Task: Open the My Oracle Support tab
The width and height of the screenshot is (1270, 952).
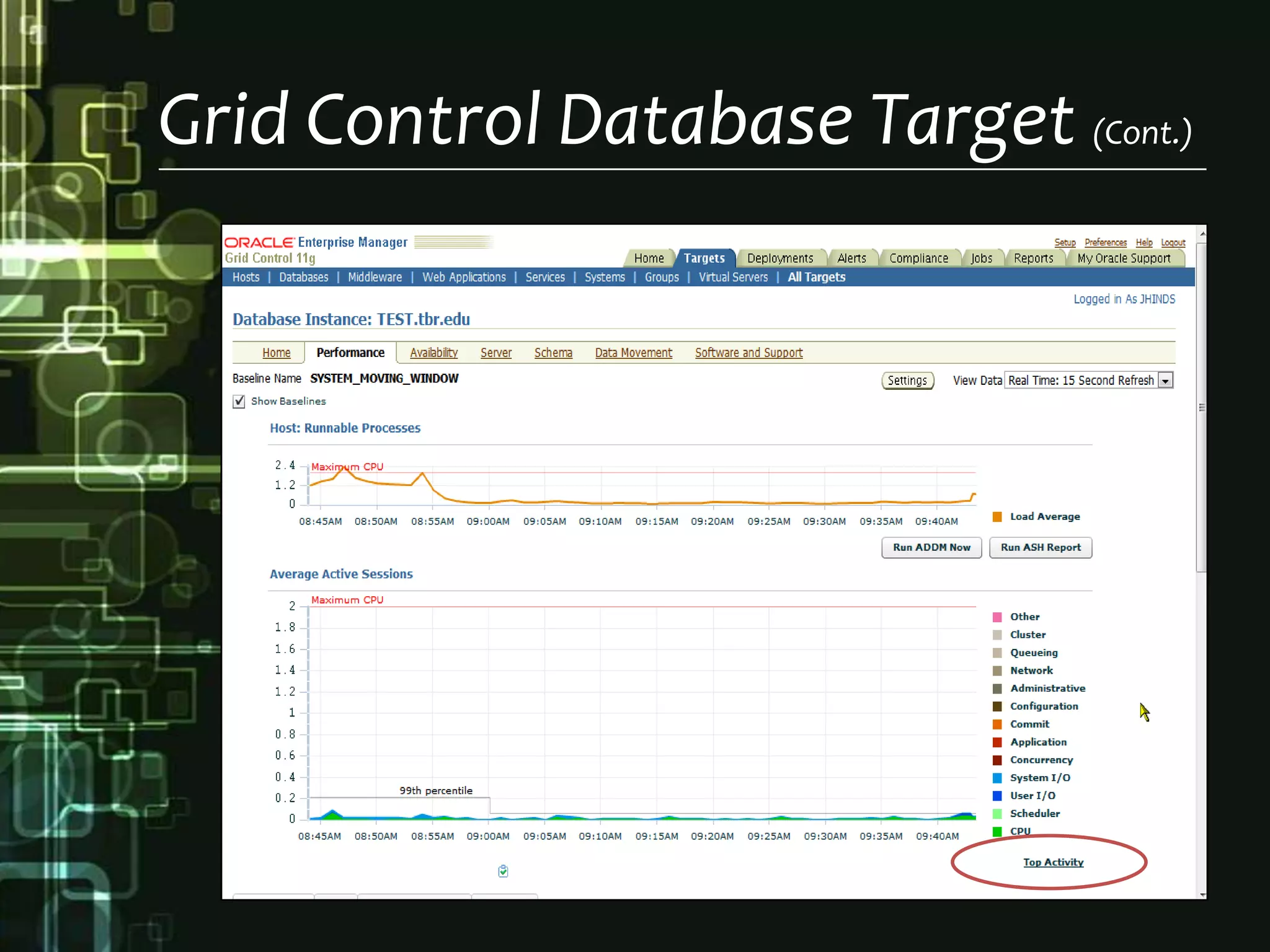Action: click(1124, 258)
